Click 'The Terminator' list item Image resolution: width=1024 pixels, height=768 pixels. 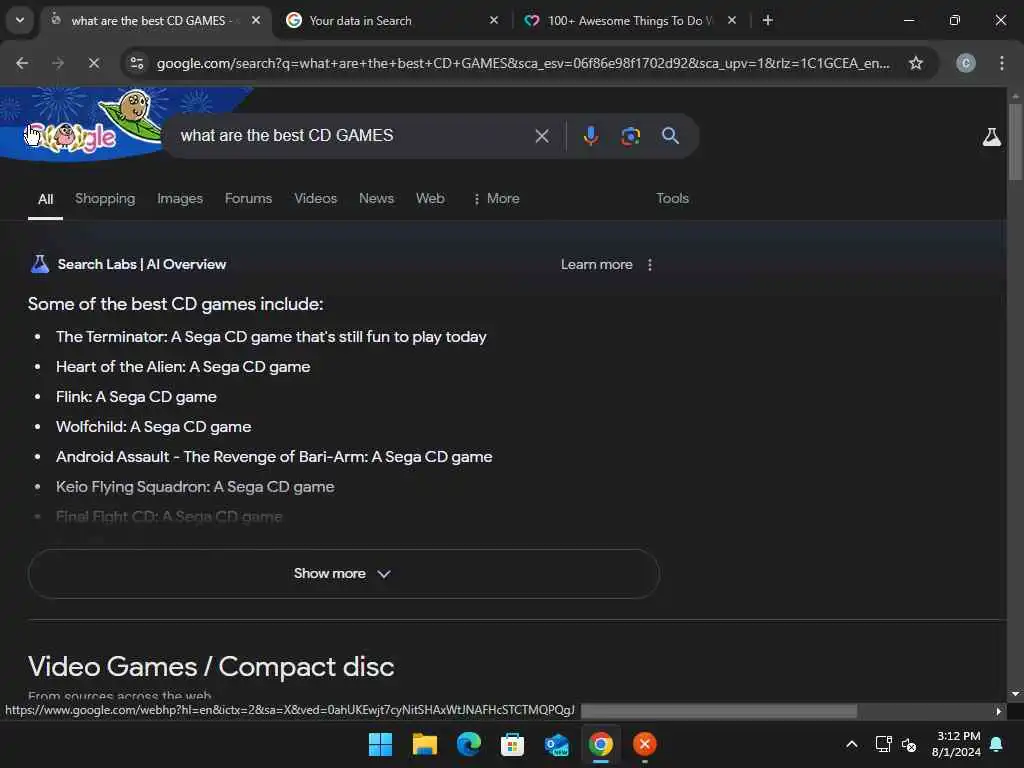pos(271,337)
